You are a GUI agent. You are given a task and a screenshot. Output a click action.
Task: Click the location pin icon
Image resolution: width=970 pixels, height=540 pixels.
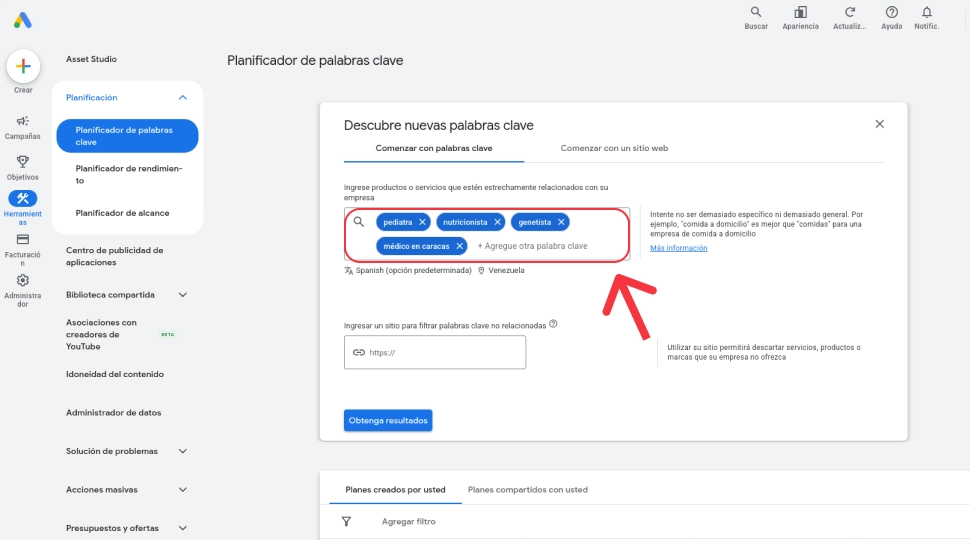tap(481, 270)
